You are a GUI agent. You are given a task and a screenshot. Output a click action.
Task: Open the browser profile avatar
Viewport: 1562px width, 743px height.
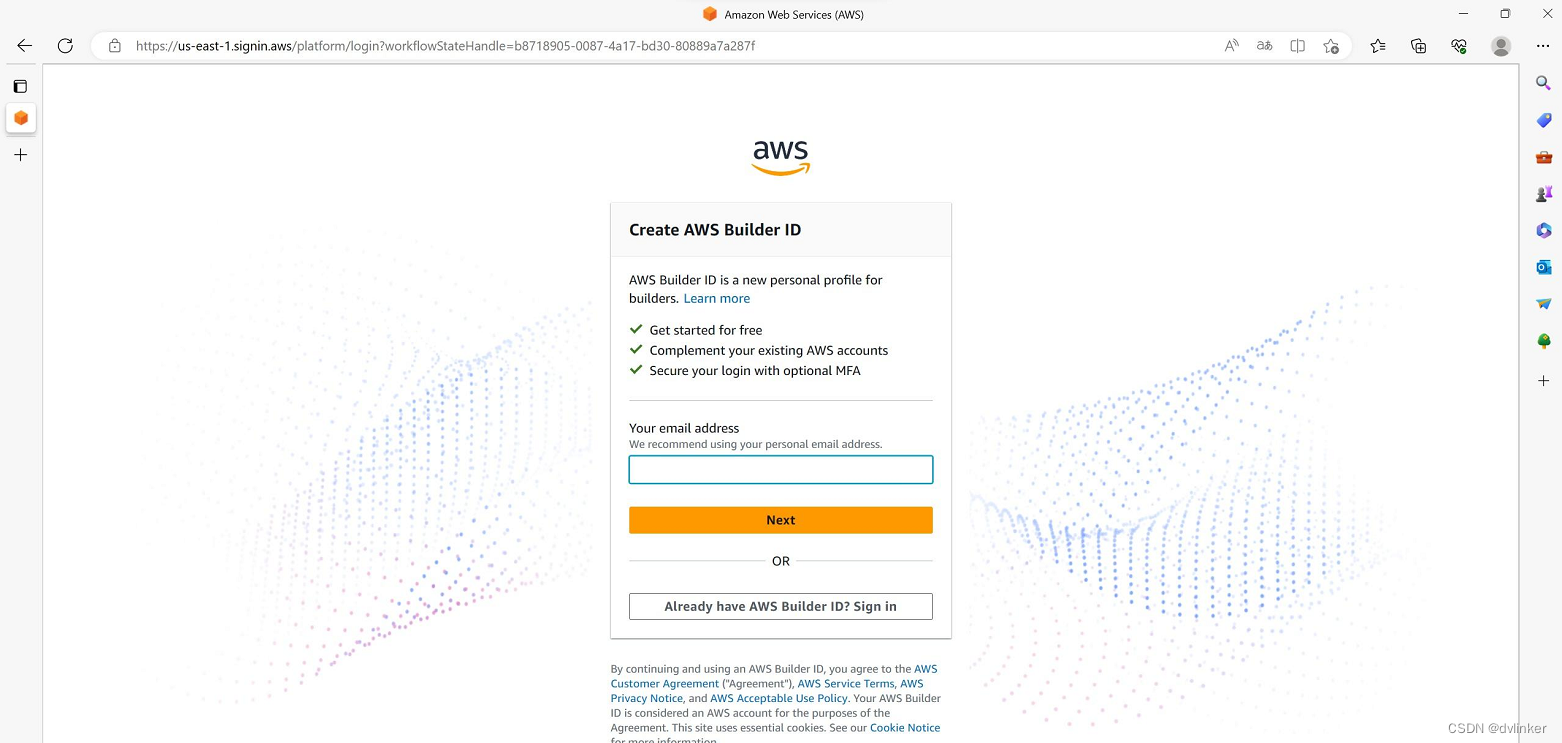(x=1501, y=46)
